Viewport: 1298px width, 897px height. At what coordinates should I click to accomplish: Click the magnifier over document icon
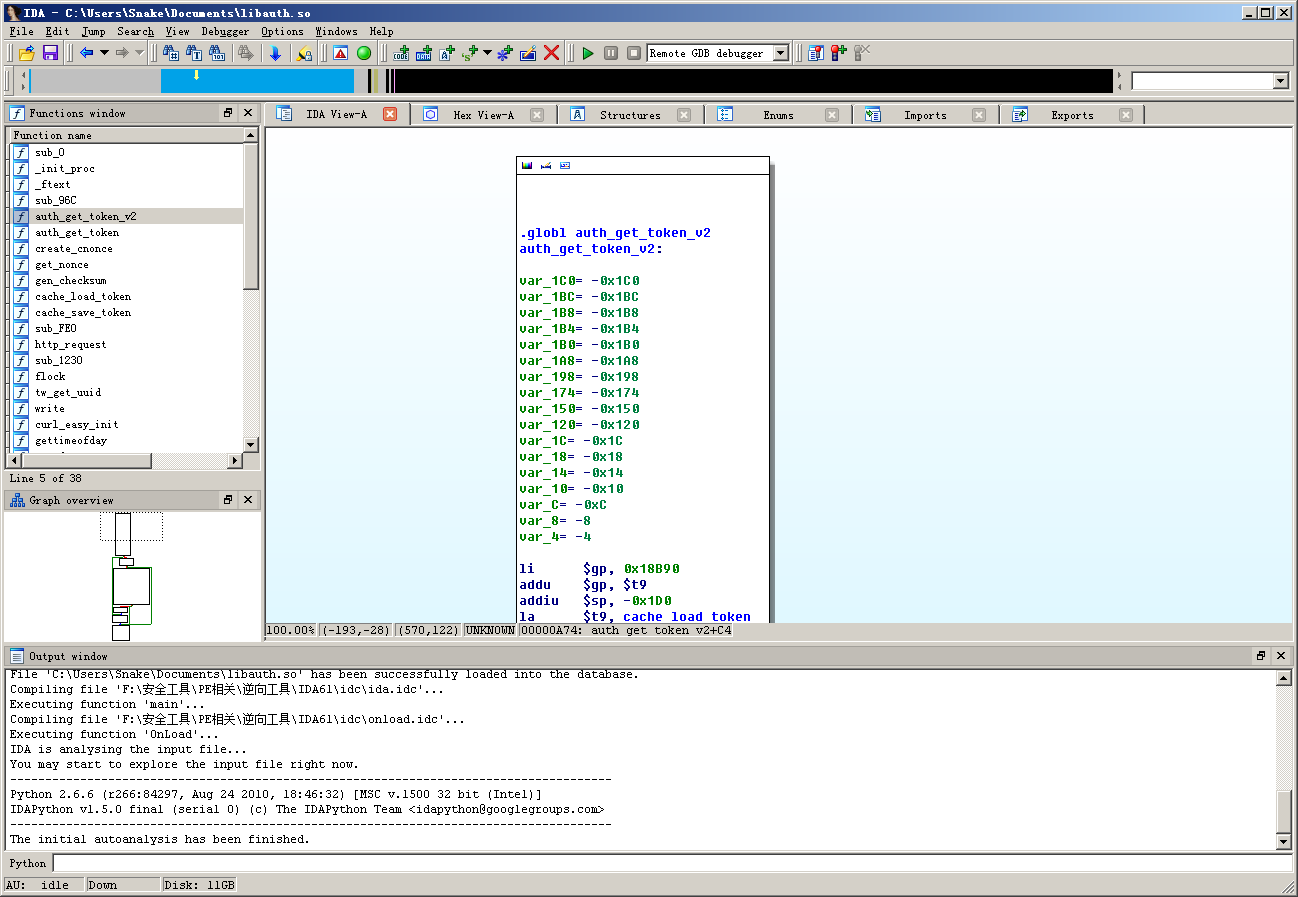click(305, 53)
